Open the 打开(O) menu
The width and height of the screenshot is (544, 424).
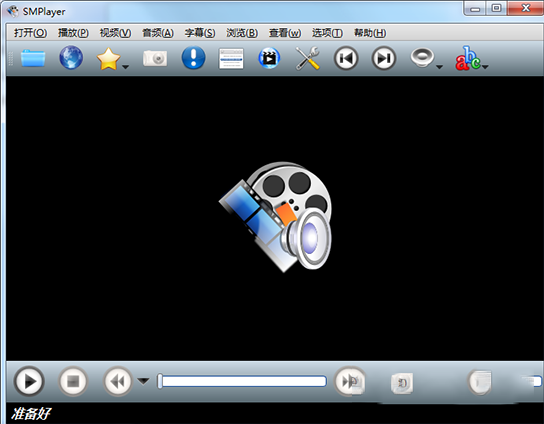(x=31, y=33)
